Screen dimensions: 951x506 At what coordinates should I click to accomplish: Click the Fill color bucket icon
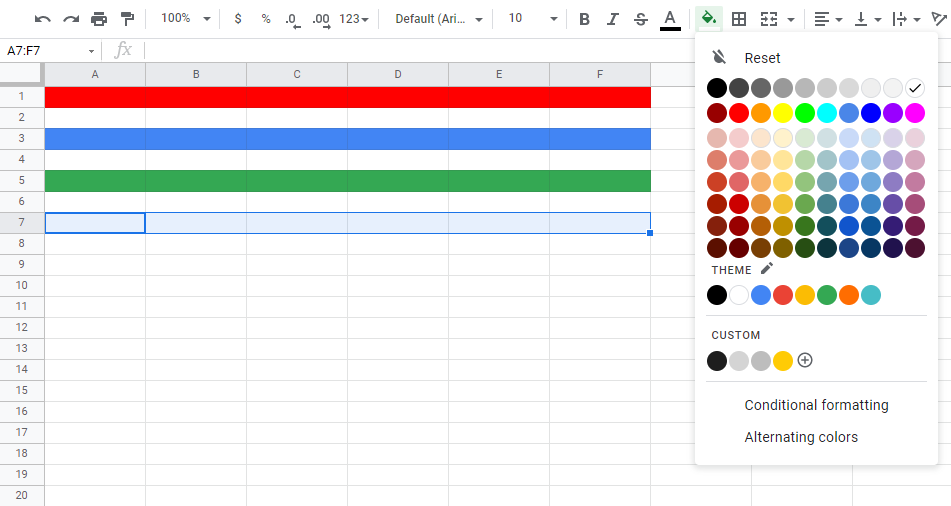(708, 19)
